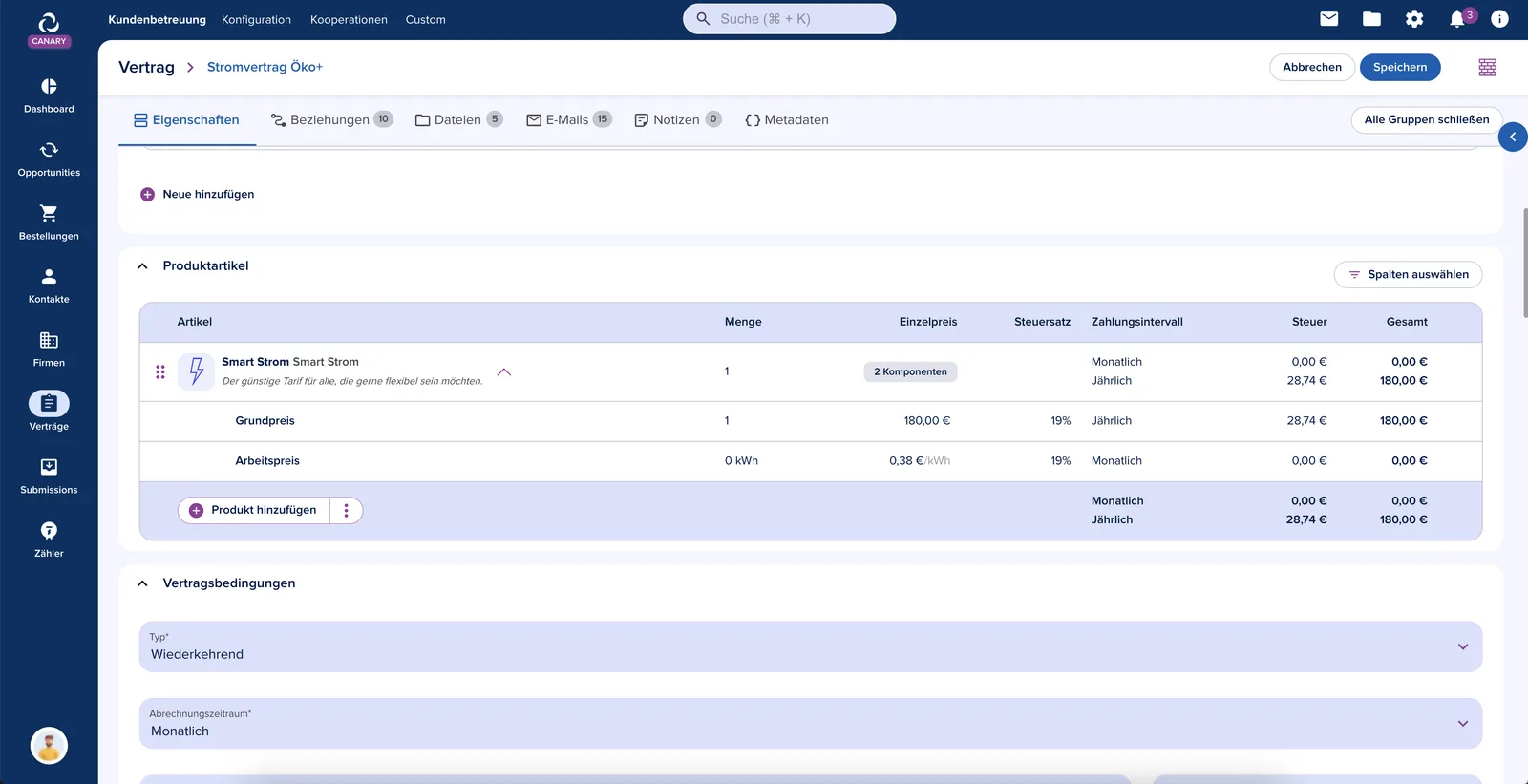Click the Arbeitspreis row label
The width and height of the screenshot is (1528, 784).
tap(267, 461)
